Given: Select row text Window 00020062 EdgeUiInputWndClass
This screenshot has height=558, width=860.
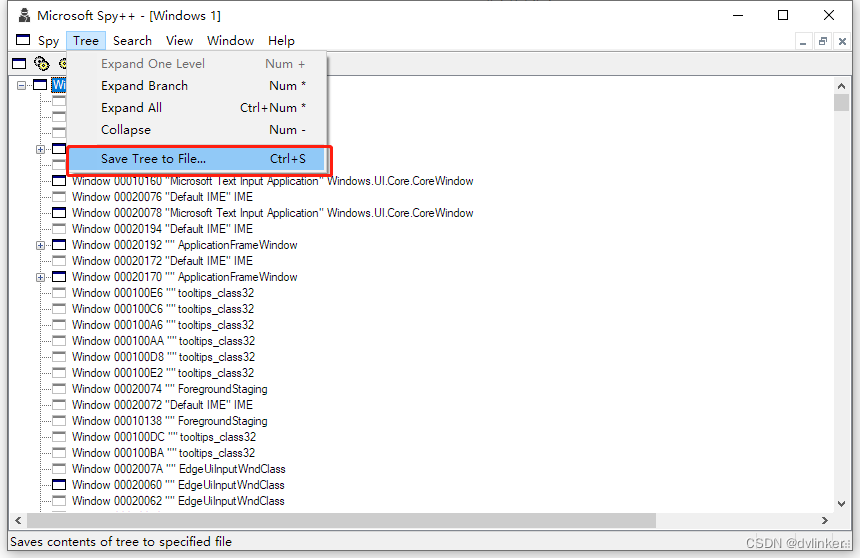Looking at the screenshot, I should (178, 501).
